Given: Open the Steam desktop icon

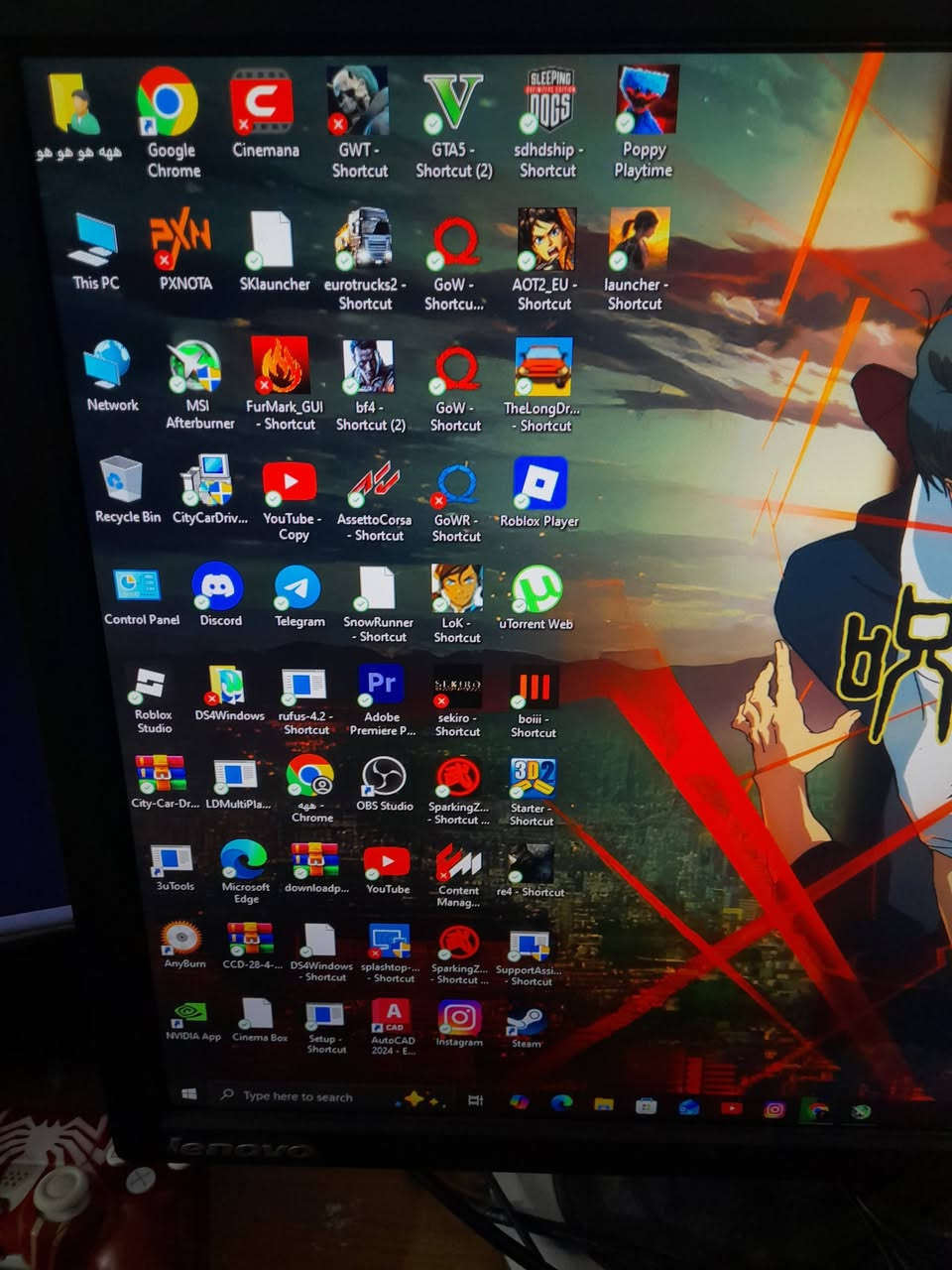Looking at the screenshot, I should pos(526,1021).
